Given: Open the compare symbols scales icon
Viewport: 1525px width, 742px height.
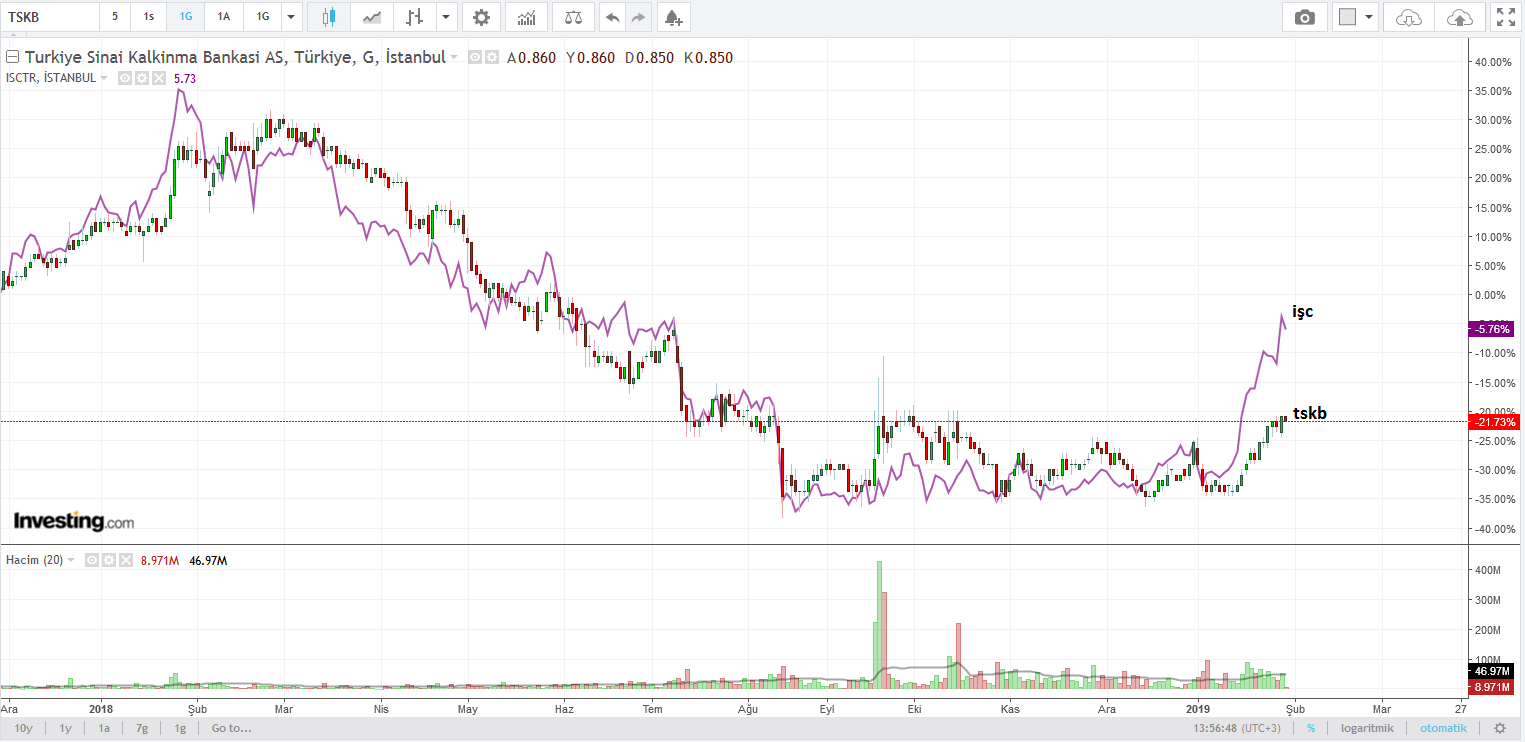Looking at the screenshot, I should point(573,17).
